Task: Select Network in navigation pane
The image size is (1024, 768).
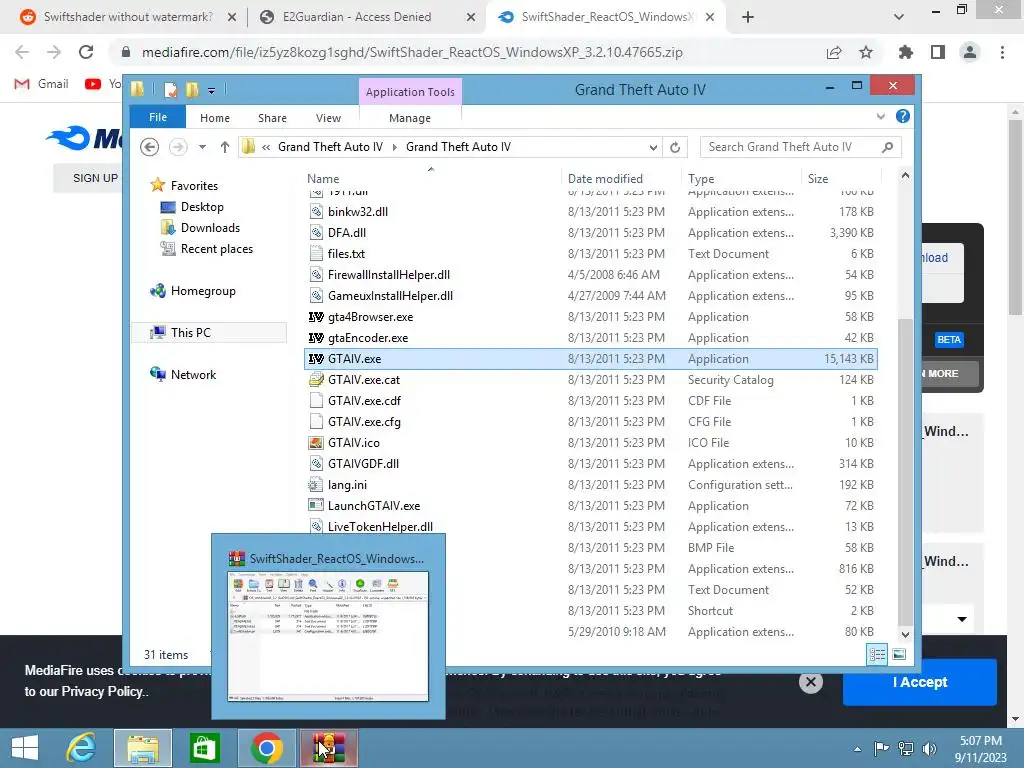Action: 193,375
